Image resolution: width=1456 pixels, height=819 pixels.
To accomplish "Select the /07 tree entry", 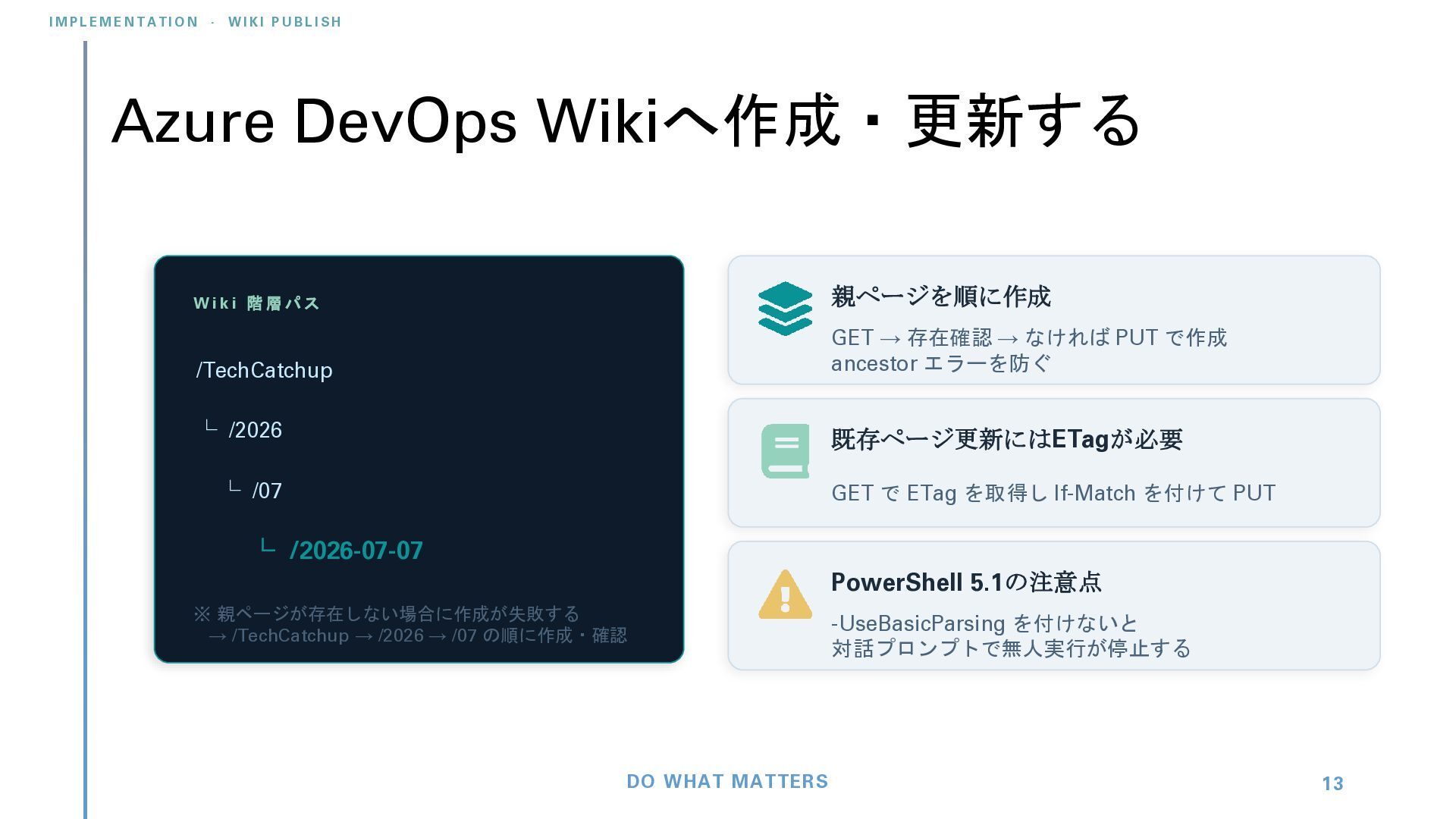I will (267, 491).
